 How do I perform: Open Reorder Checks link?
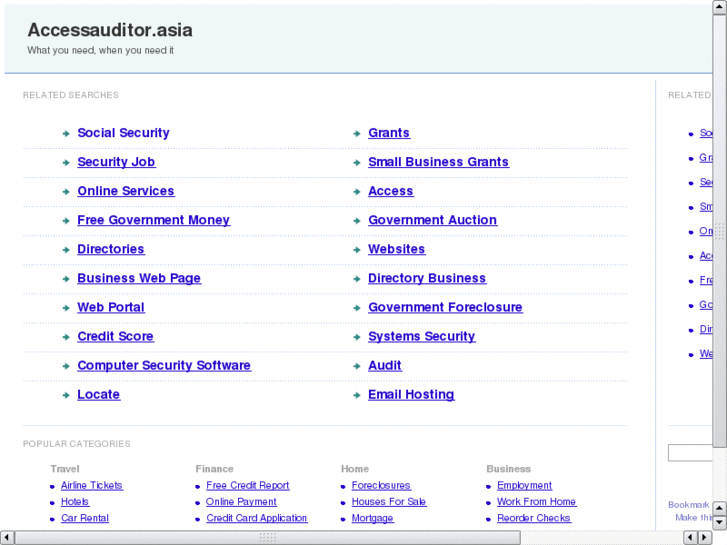[534, 518]
